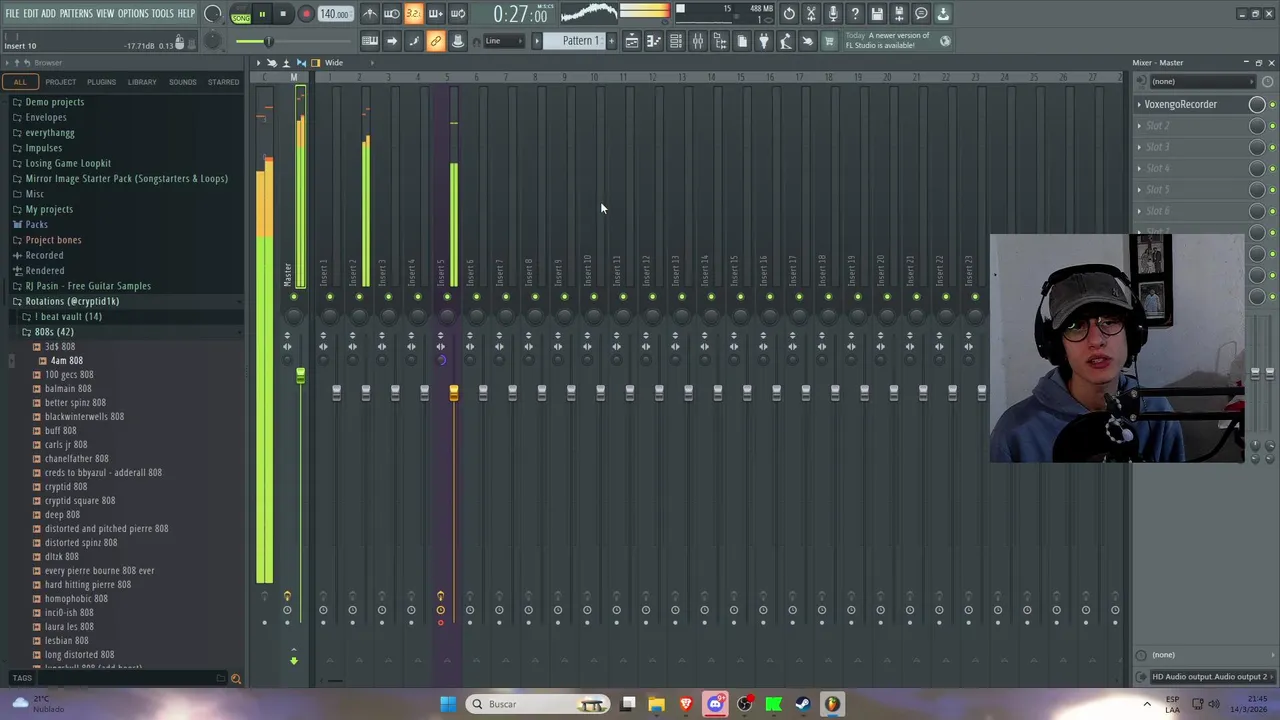Open the Packs folder
The width and height of the screenshot is (1280, 720).
(36, 225)
